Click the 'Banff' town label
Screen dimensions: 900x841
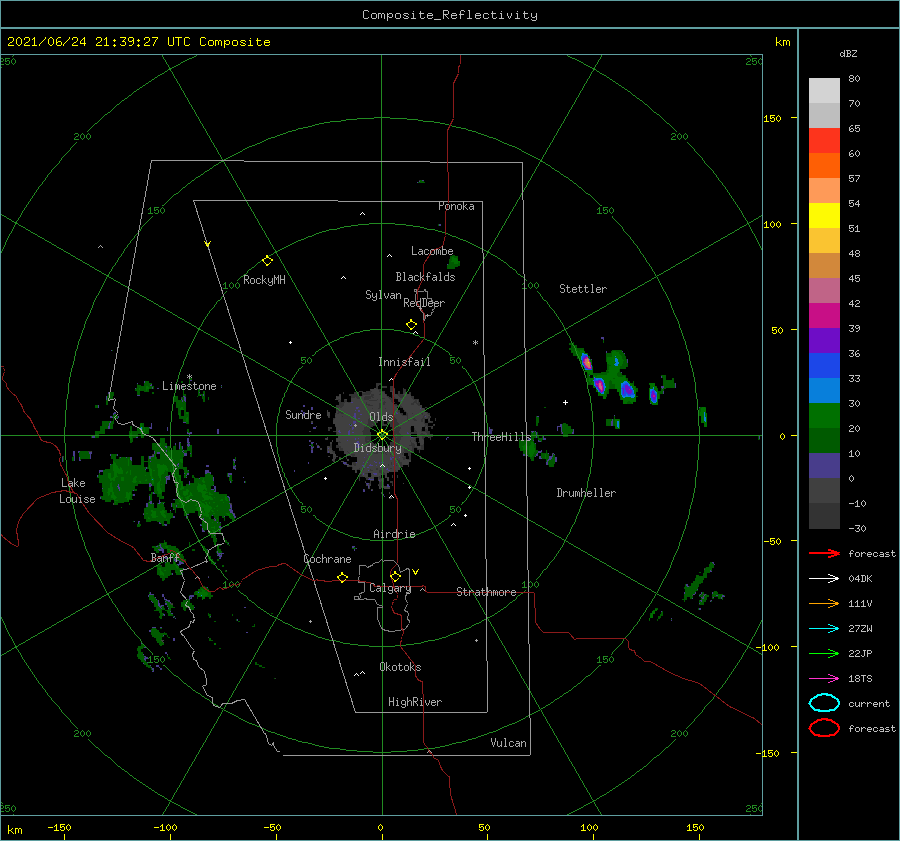click(x=165, y=557)
